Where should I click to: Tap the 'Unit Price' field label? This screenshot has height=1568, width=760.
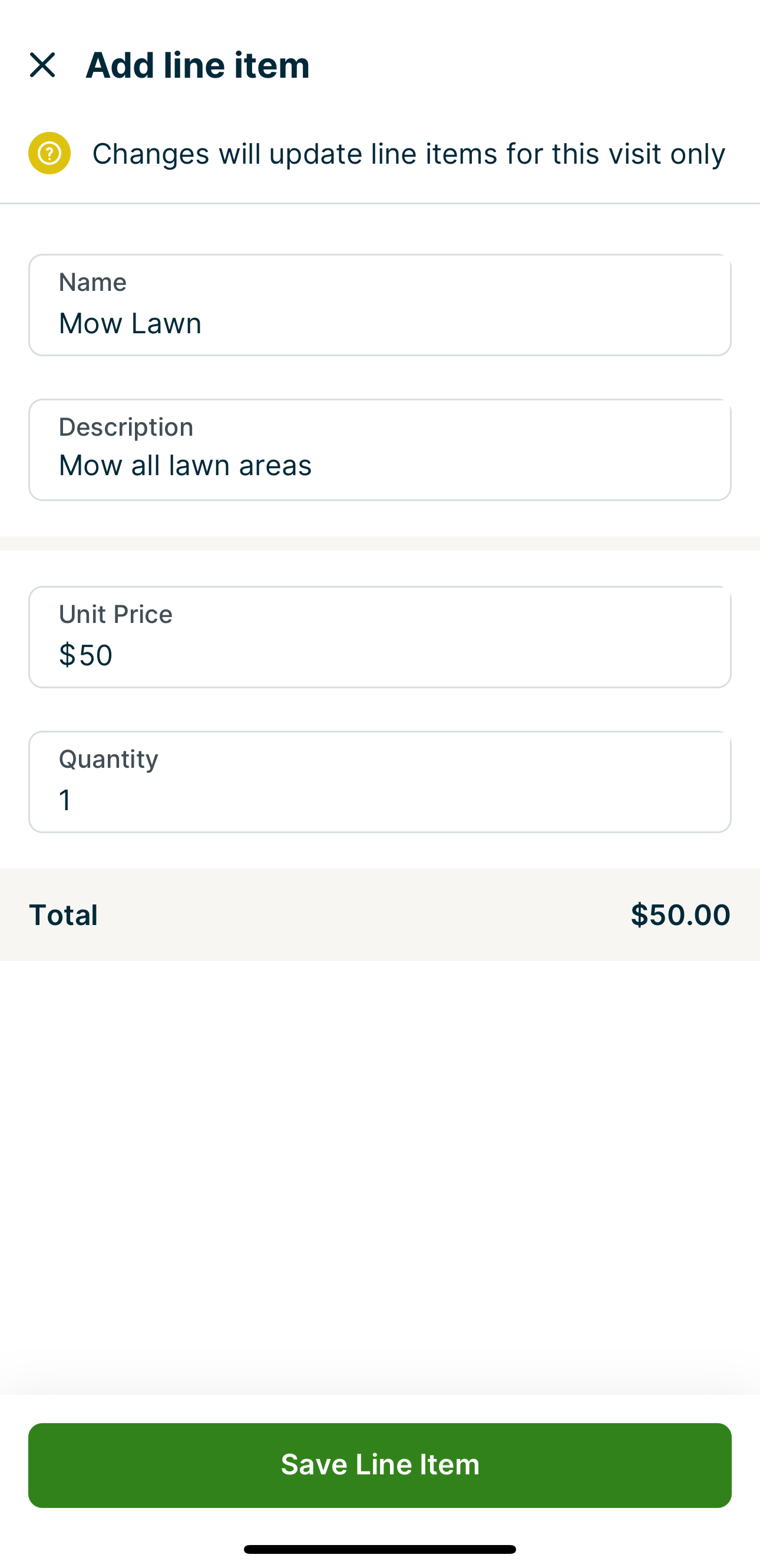click(115, 614)
